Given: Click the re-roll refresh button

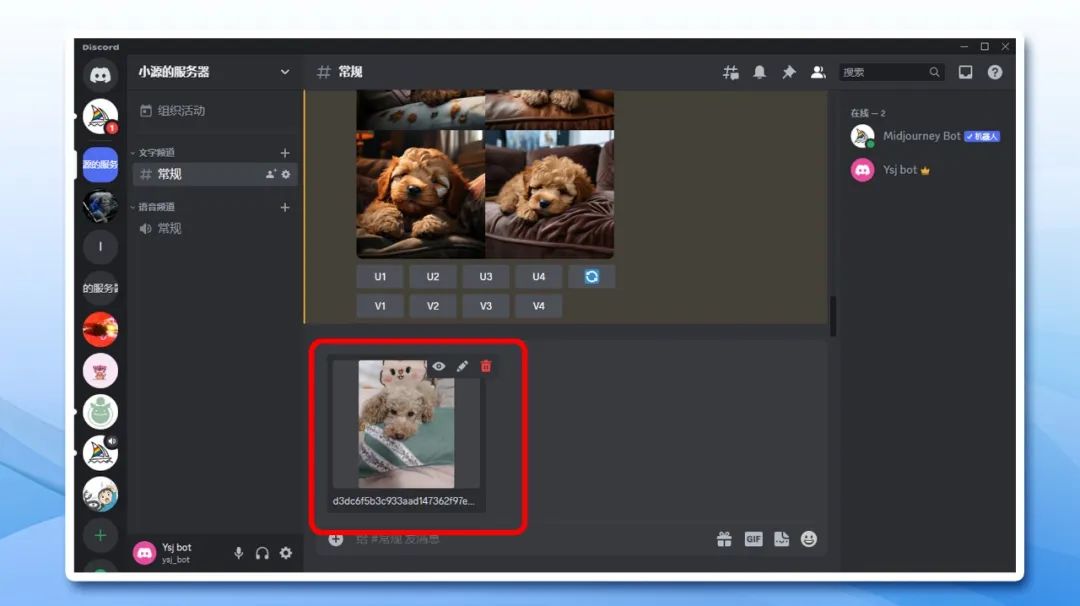Looking at the screenshot, I should pos(592,277).
